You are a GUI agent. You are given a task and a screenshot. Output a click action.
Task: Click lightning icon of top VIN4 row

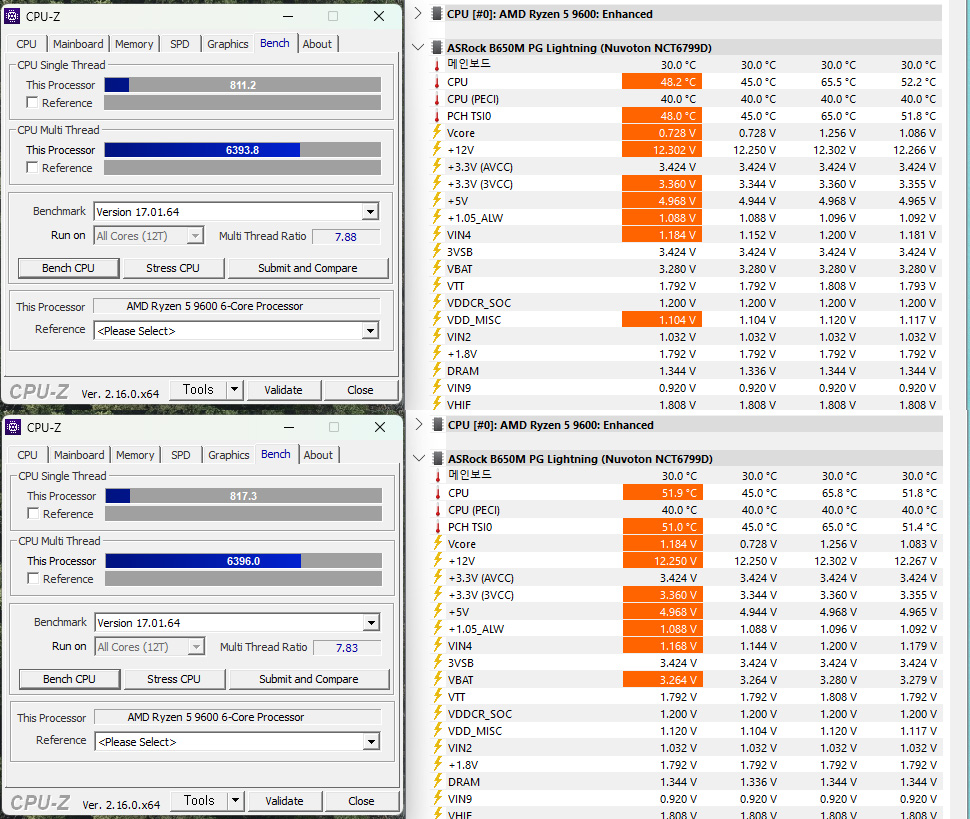437,234
